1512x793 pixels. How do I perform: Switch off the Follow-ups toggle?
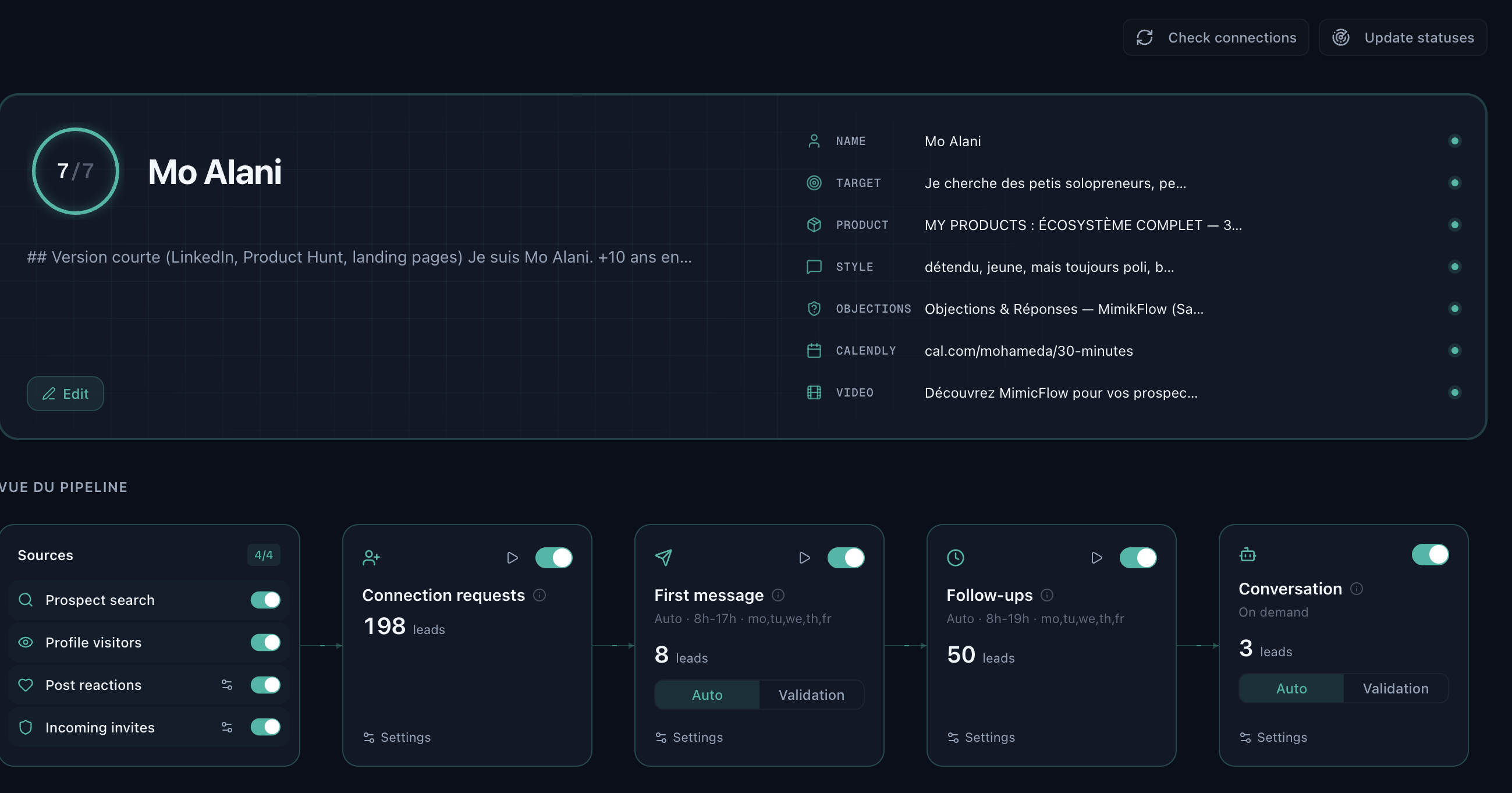pyautogui.click(x=1138, y=557)
